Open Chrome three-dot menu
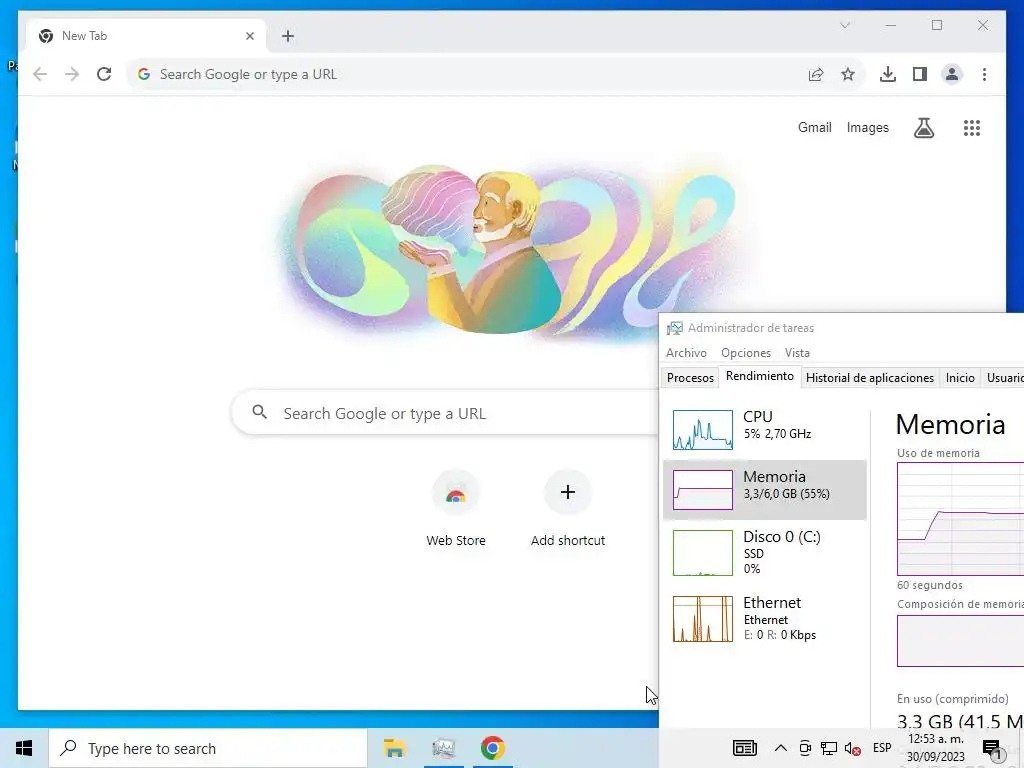The image size is (1024, 768). [984, 74]
